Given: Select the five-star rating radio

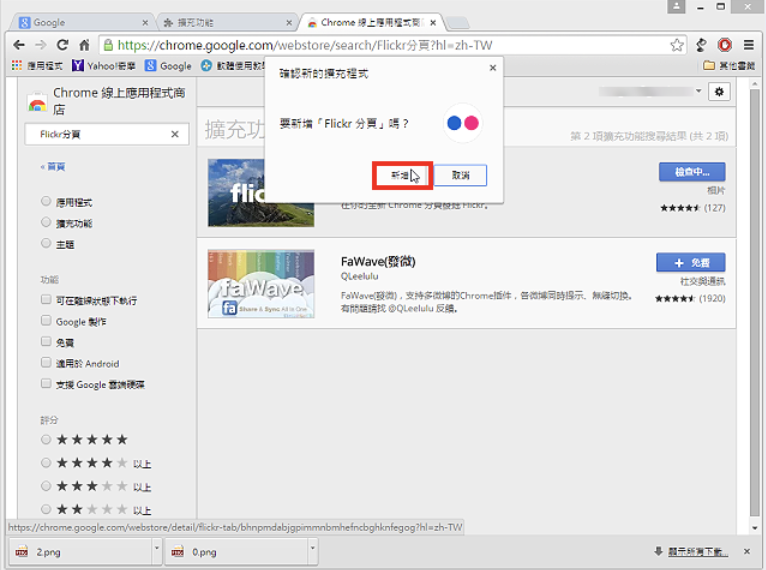Looking at the screenshot, I should [46, 440].
